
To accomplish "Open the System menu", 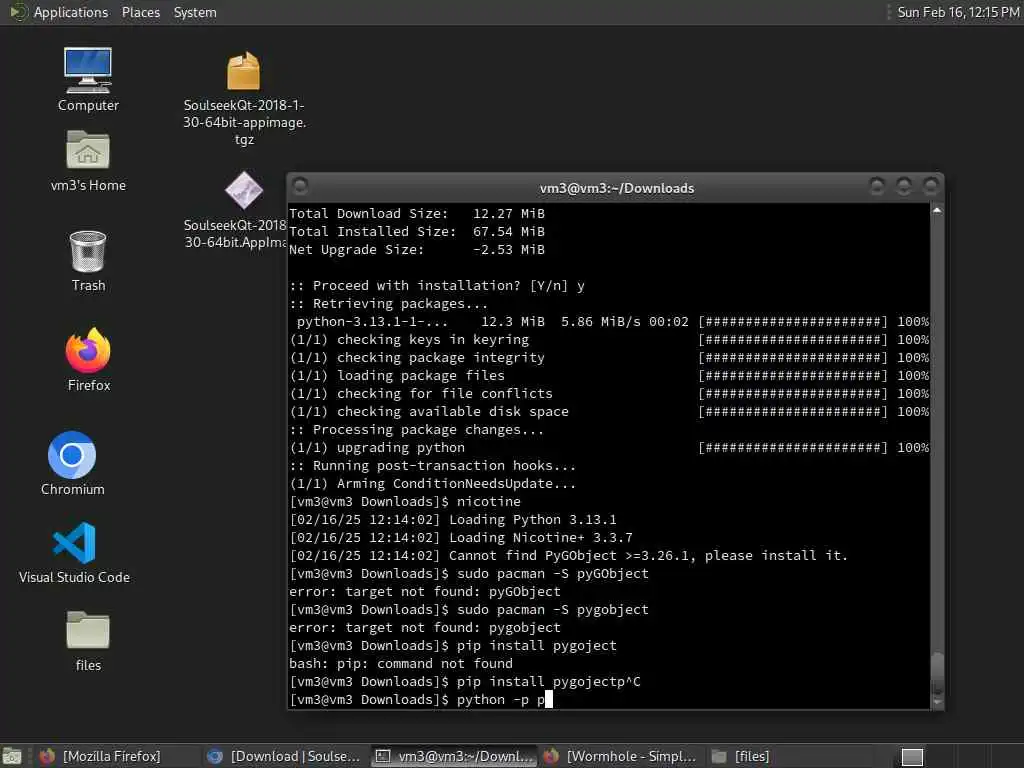I will coord(195,12).
